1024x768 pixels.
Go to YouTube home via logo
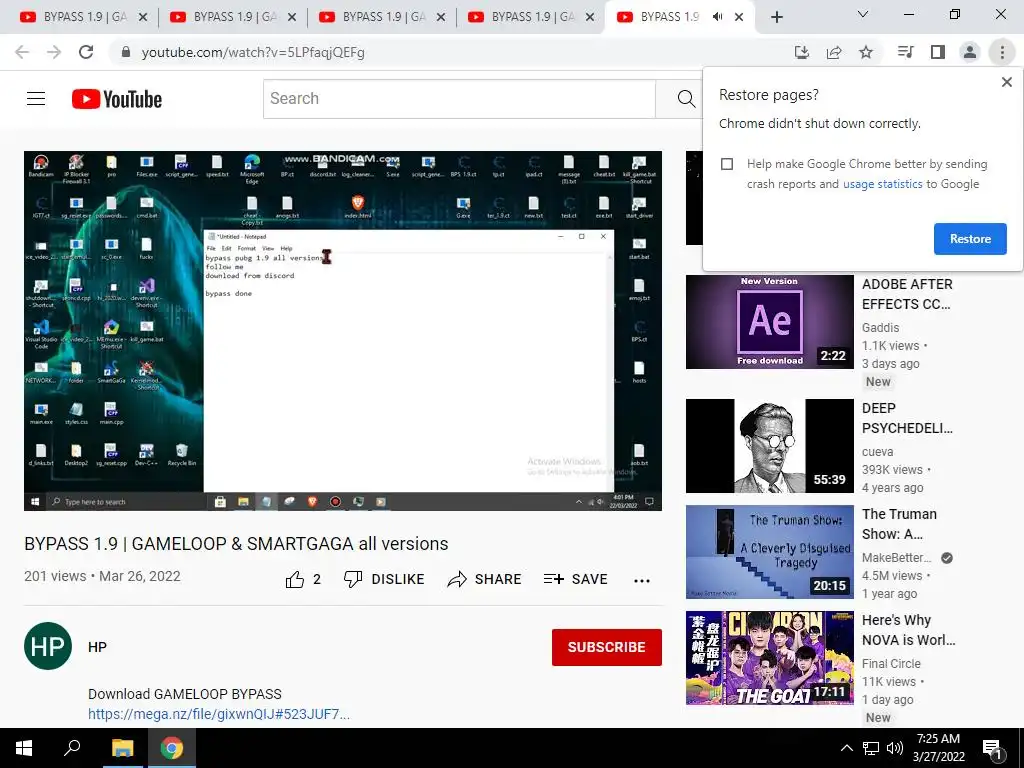coord(117,99)
